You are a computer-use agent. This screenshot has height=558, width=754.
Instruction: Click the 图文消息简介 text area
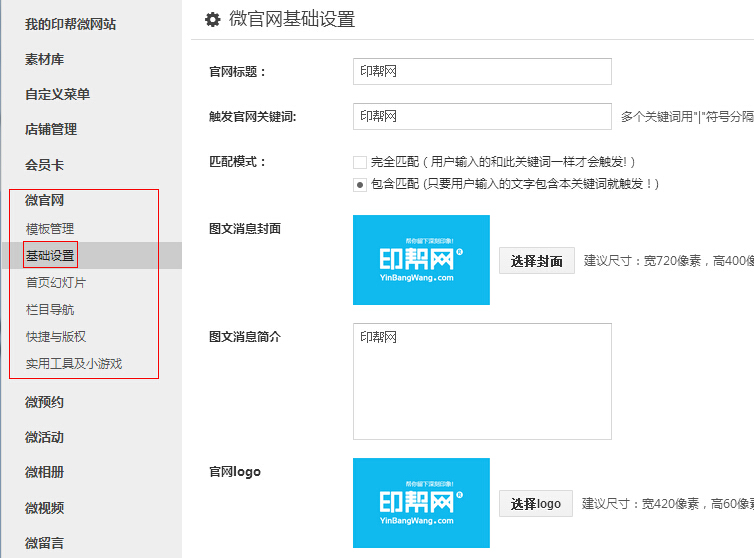coord(482,381)
